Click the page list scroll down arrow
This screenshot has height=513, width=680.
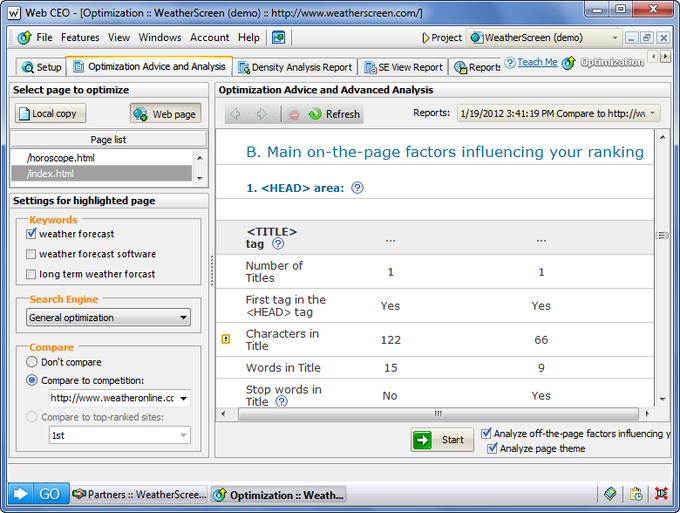[199, 178]
